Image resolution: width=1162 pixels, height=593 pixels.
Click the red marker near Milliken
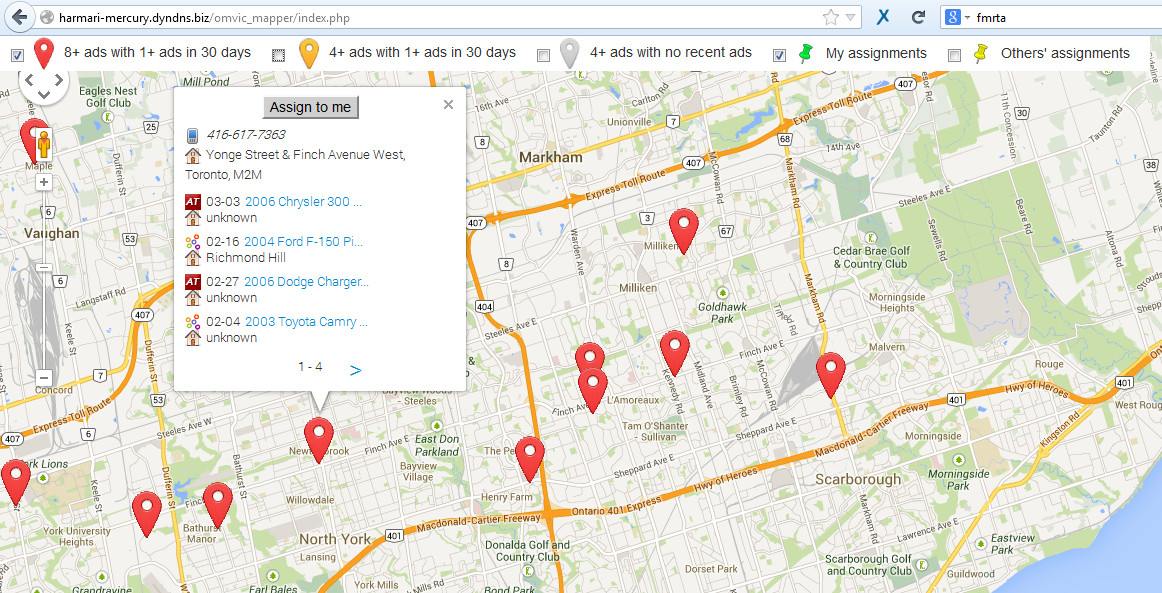683,231
